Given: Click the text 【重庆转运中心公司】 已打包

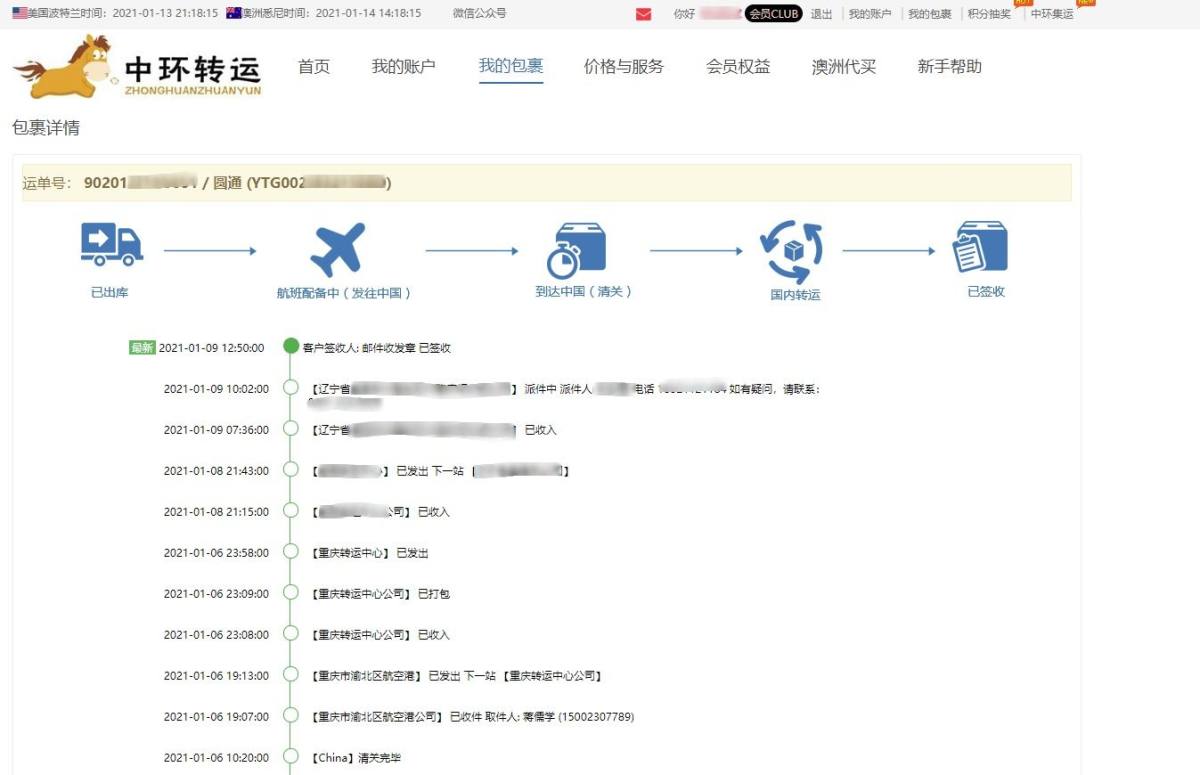Looking at the screenshot, I should pos(381,594).
